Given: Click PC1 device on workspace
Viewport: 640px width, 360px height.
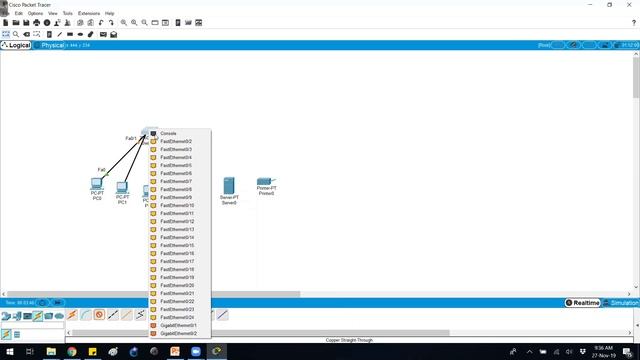Looking at the screenshot, I should click(122, 188).
